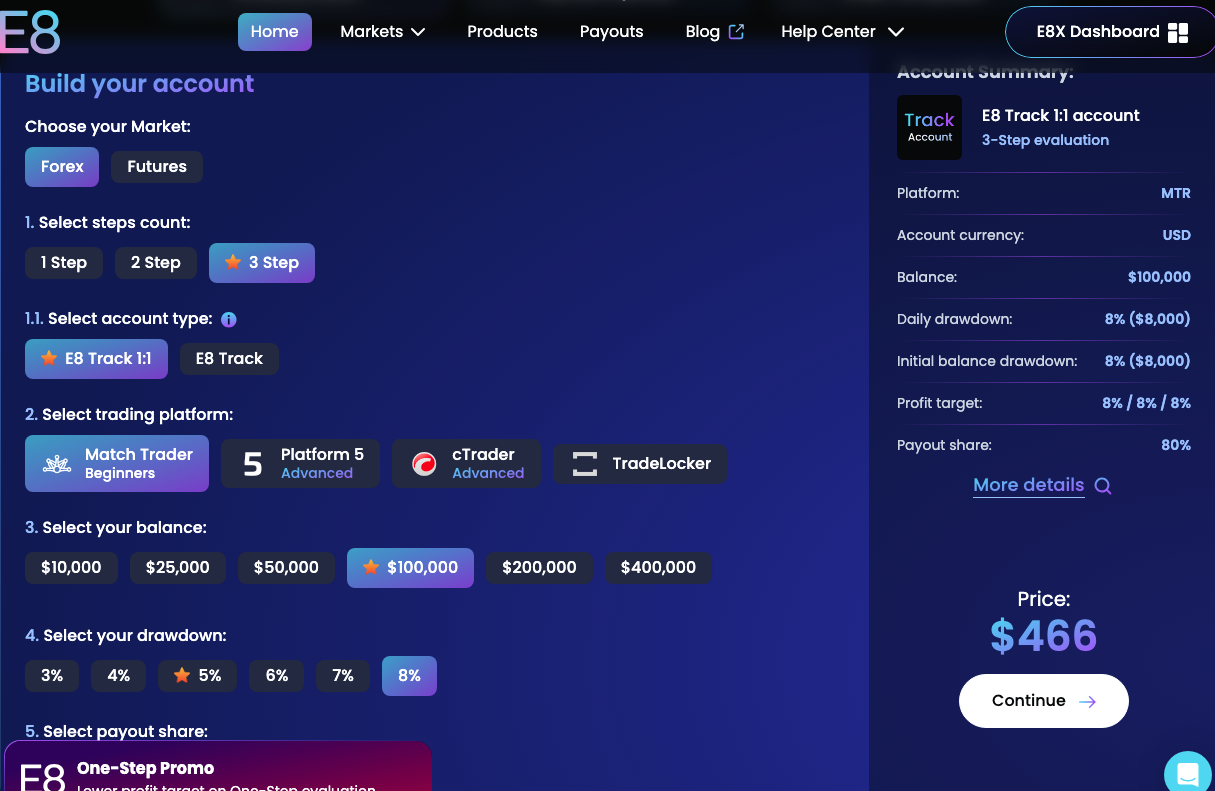Open the More details link

[x=1028, y=485]
